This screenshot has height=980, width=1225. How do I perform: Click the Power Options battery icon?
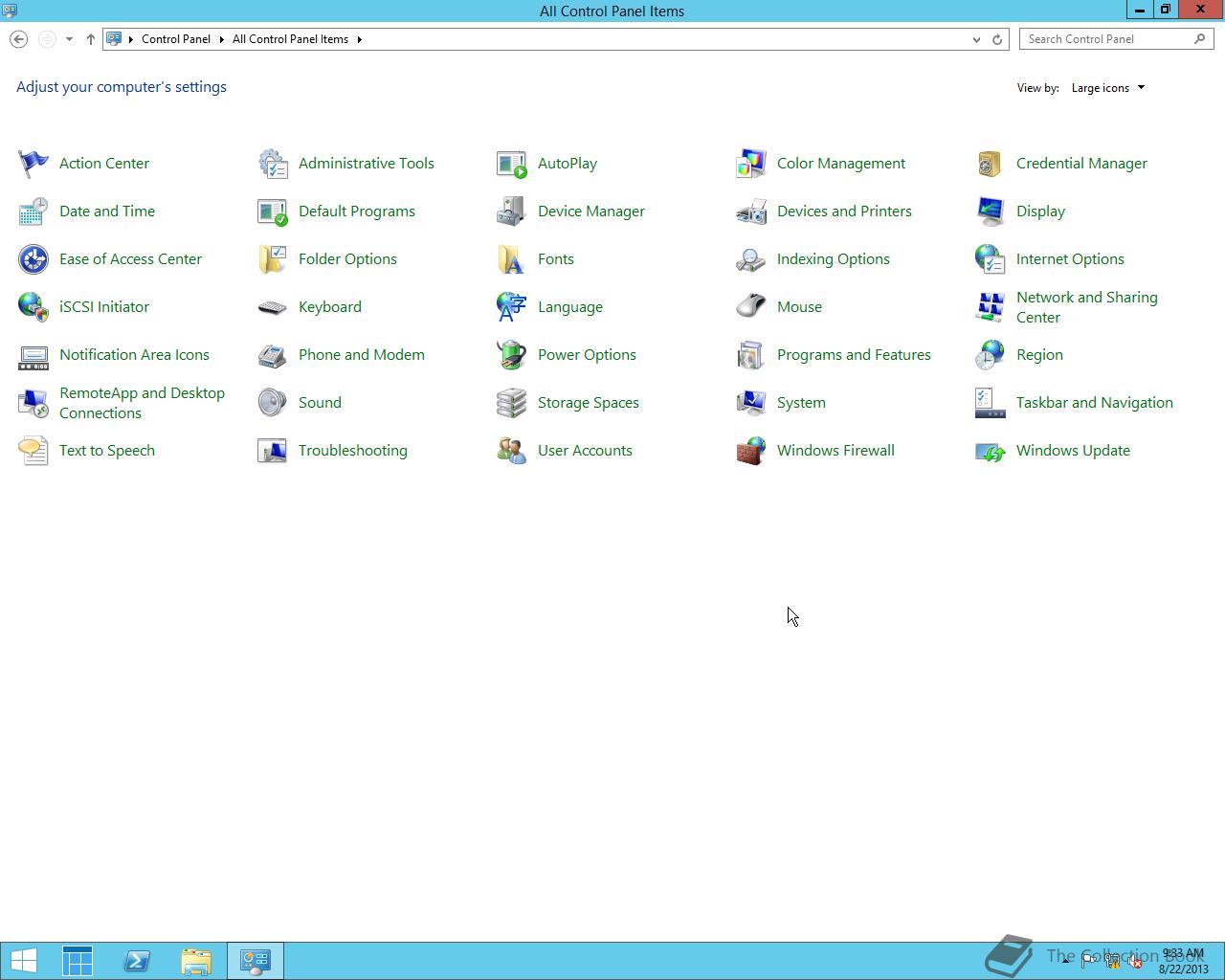point(512,355)
